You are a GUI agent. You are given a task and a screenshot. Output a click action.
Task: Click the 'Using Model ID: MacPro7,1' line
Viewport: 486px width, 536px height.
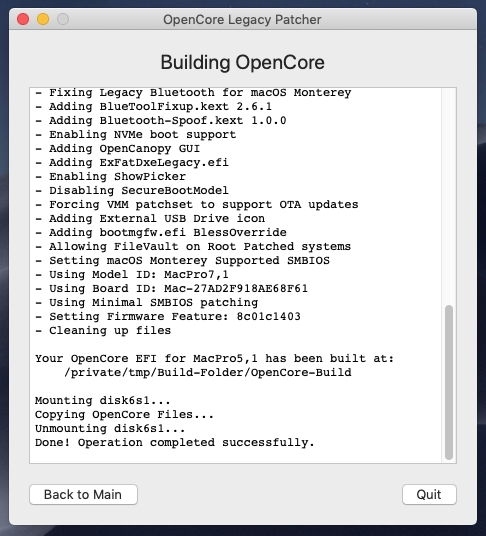click(x=132, y=274)
